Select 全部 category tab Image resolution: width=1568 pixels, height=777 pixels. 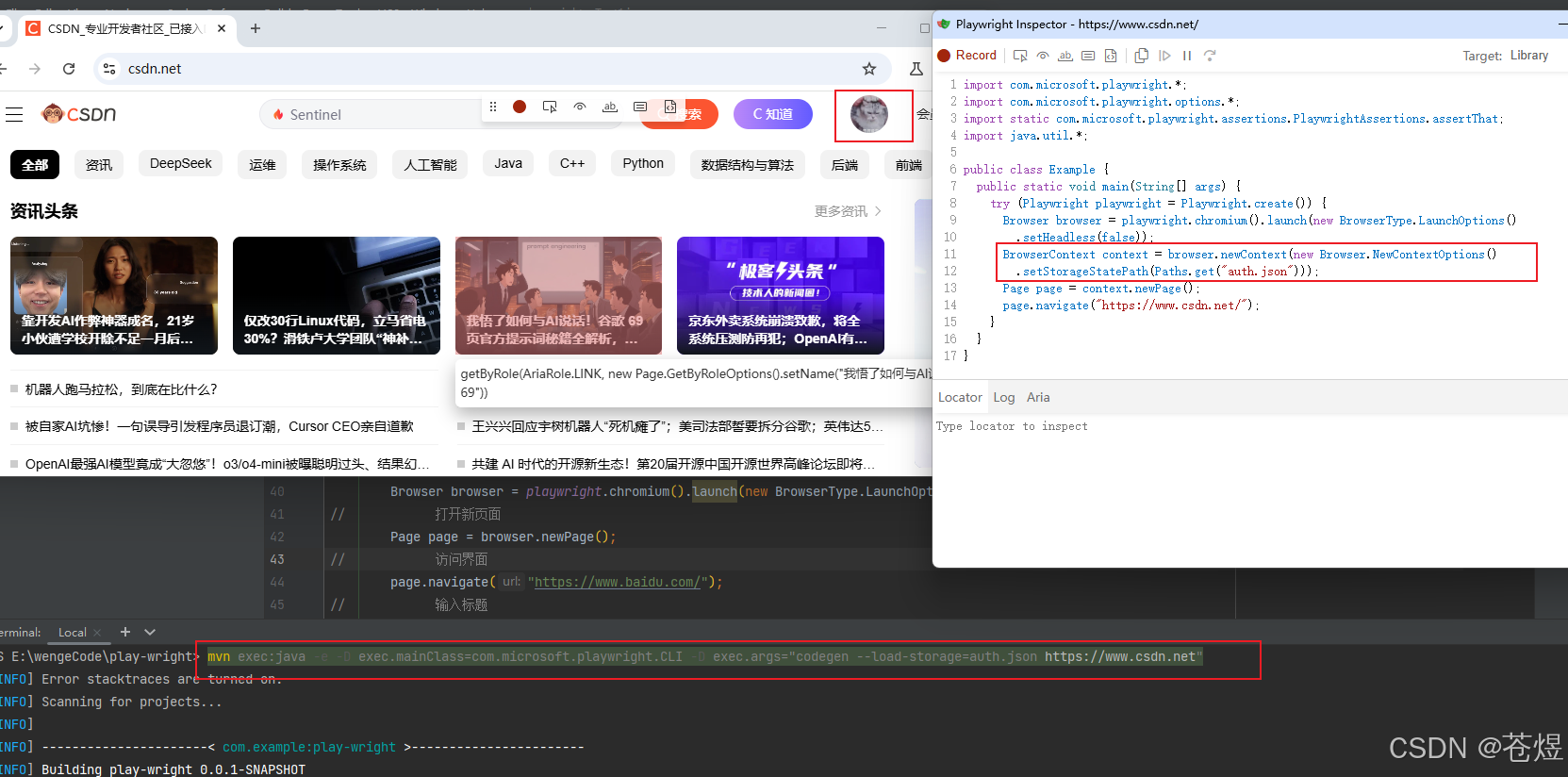pyautogui.click(x=35, y=164)
